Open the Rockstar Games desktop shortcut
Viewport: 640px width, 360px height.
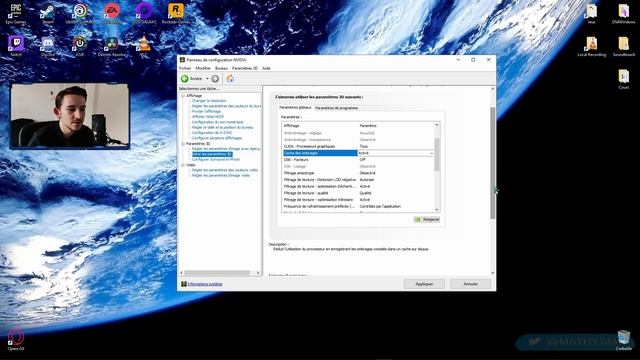[176, 13]
